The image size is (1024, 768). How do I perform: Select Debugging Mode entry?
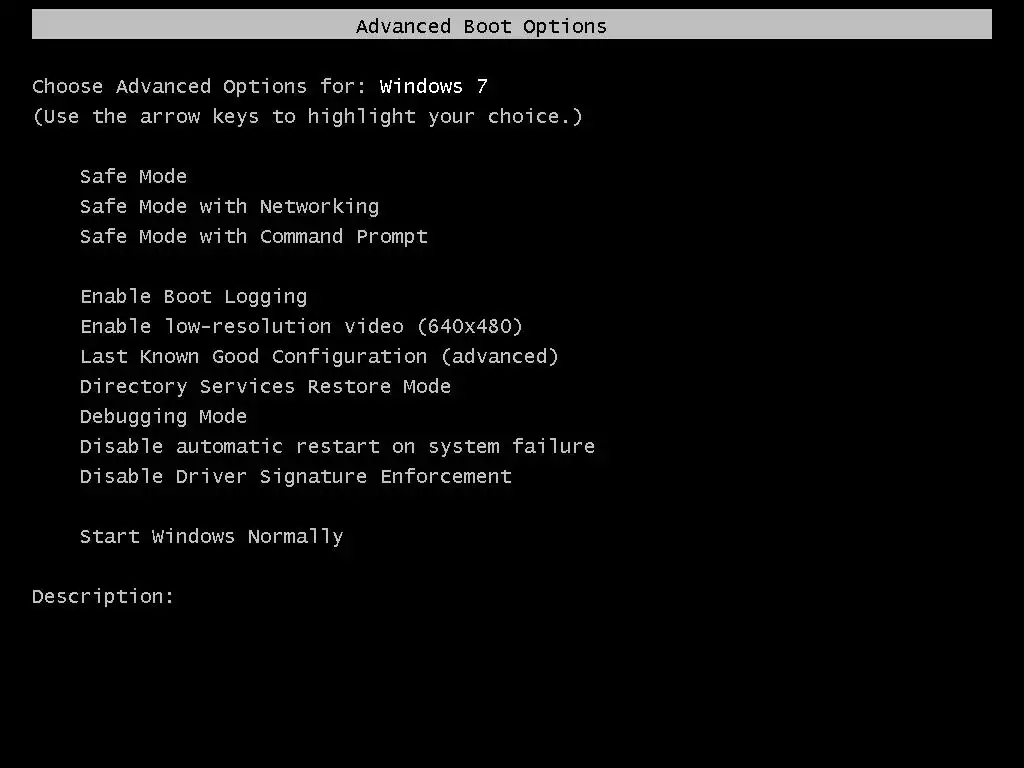point(163,417)
